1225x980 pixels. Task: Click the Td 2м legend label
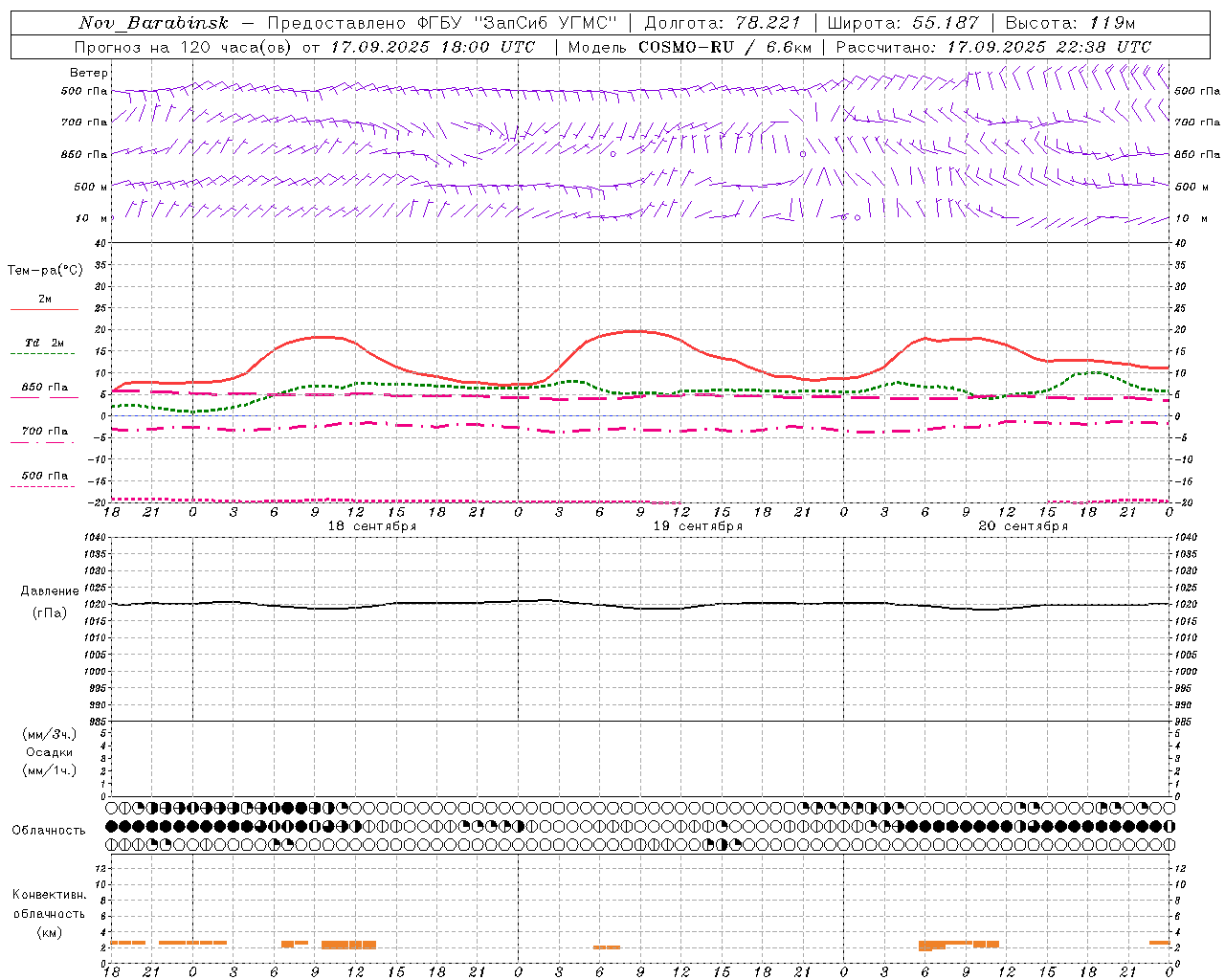pyautogui.click(x=45, y=343)
